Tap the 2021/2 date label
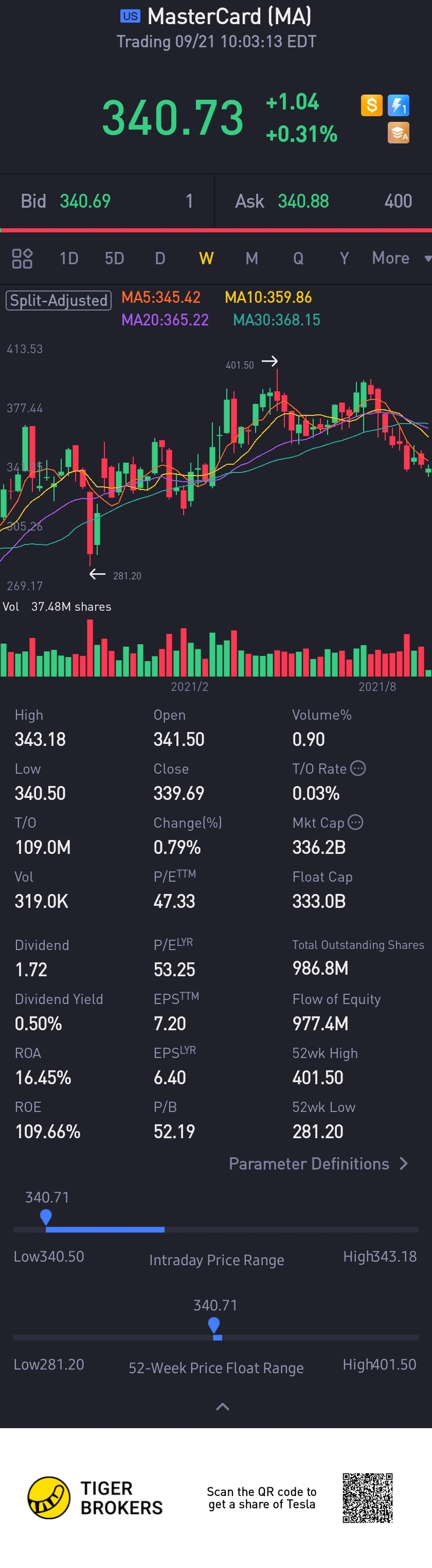 point(189,687)
